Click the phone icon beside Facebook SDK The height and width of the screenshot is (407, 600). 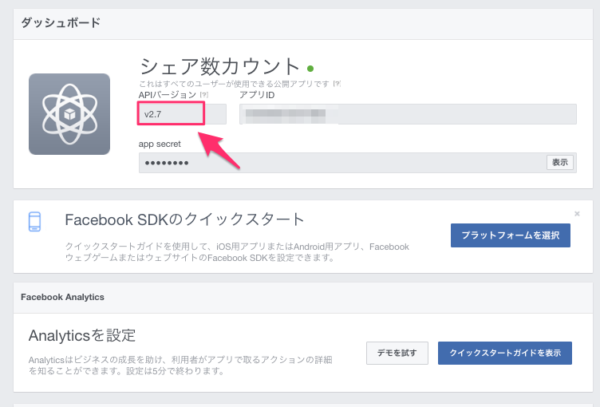pos(34,221)
